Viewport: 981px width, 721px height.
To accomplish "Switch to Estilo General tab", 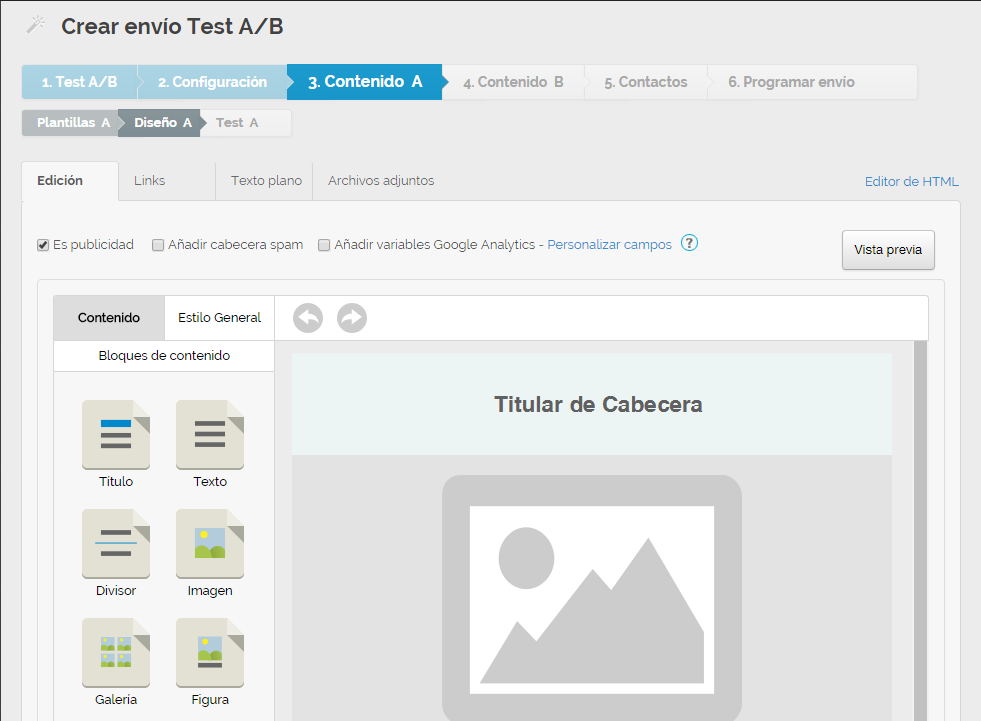I will coord(219,318).
